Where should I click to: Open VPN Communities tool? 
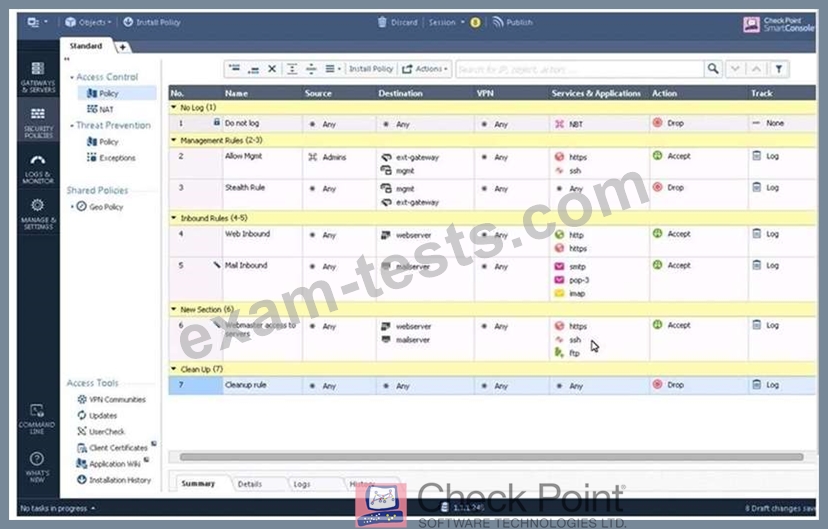click(x=111, y=399)
